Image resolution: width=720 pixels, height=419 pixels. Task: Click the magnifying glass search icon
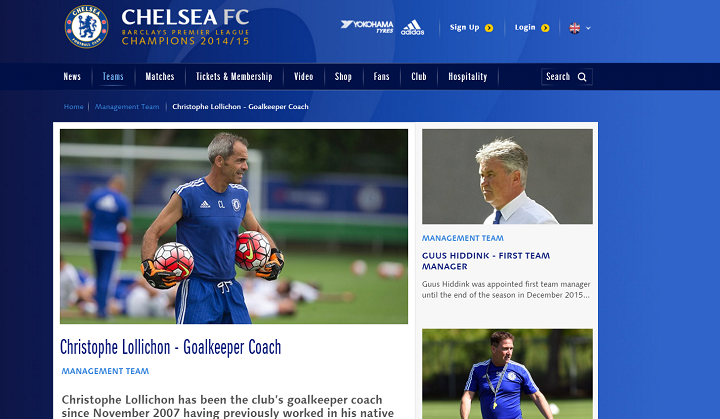point(582,77)
